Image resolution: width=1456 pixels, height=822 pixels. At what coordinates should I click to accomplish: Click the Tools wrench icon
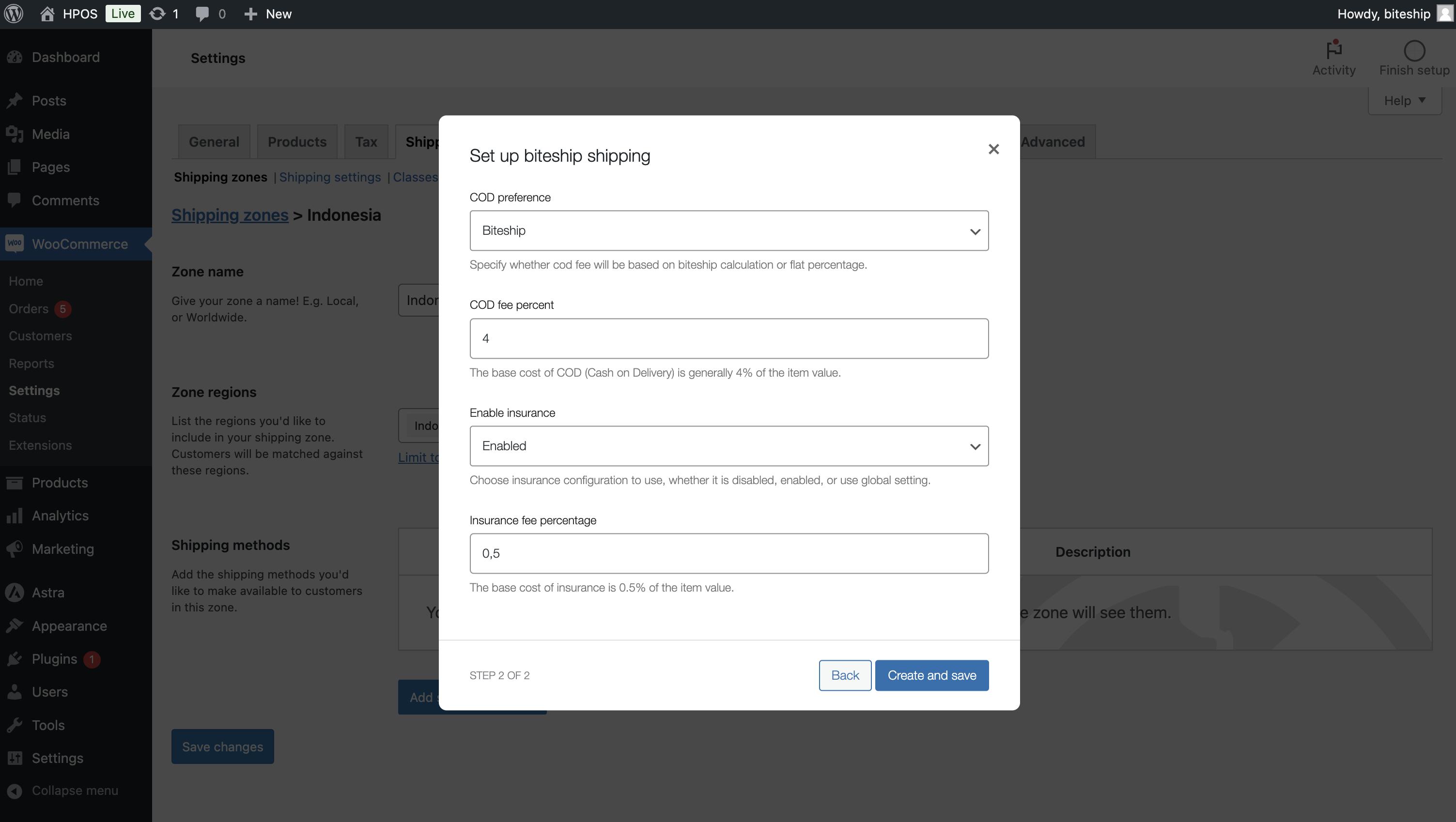pyautogui.click(x=15, y=725)
